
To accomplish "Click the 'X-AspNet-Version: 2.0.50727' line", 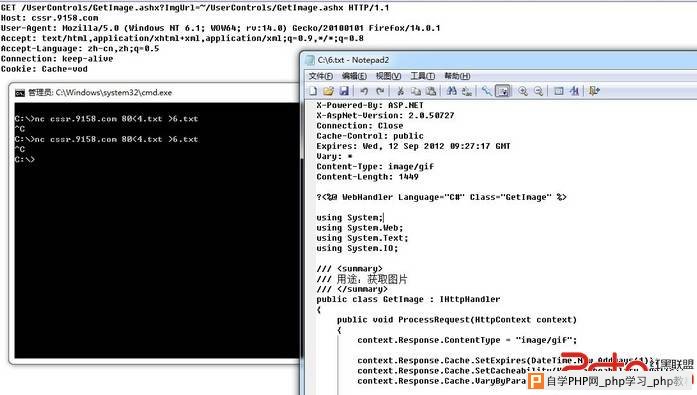I will click(385, 116).
